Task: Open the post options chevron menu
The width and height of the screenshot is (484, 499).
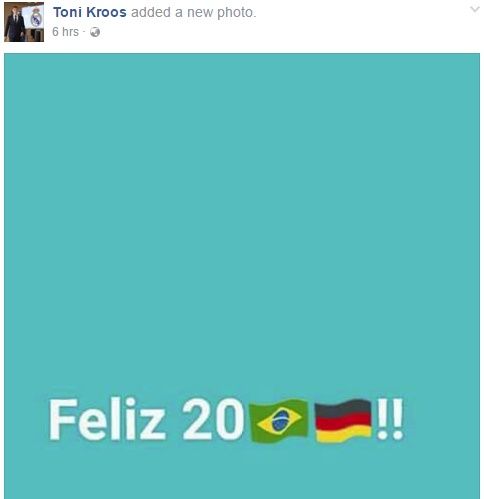Action: click(475, 9)
